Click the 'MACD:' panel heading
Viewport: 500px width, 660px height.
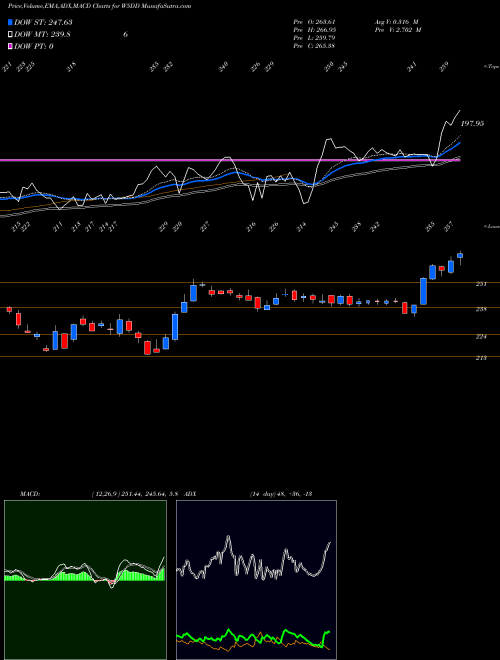click(x=29, y=493)
